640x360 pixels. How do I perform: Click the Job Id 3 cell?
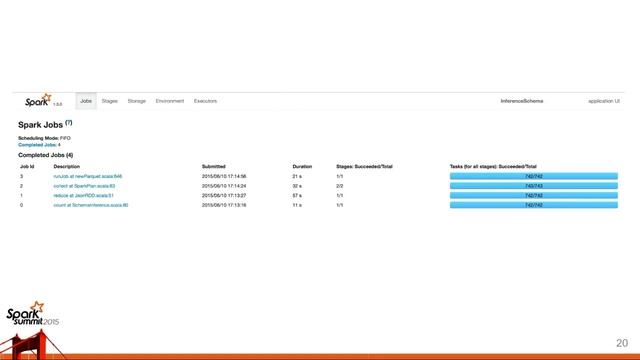coord(22,176)
